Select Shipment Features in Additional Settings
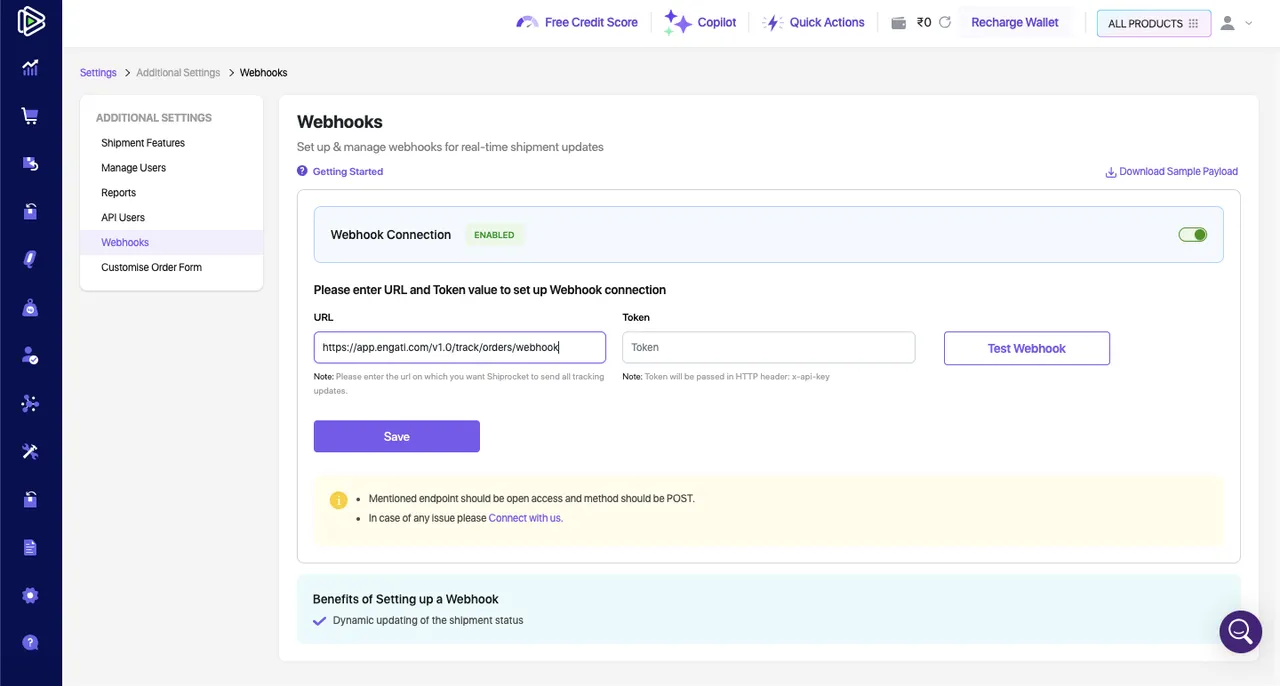Image resolution: width=1280 pixels, height=686 pixels. point(143,143)
